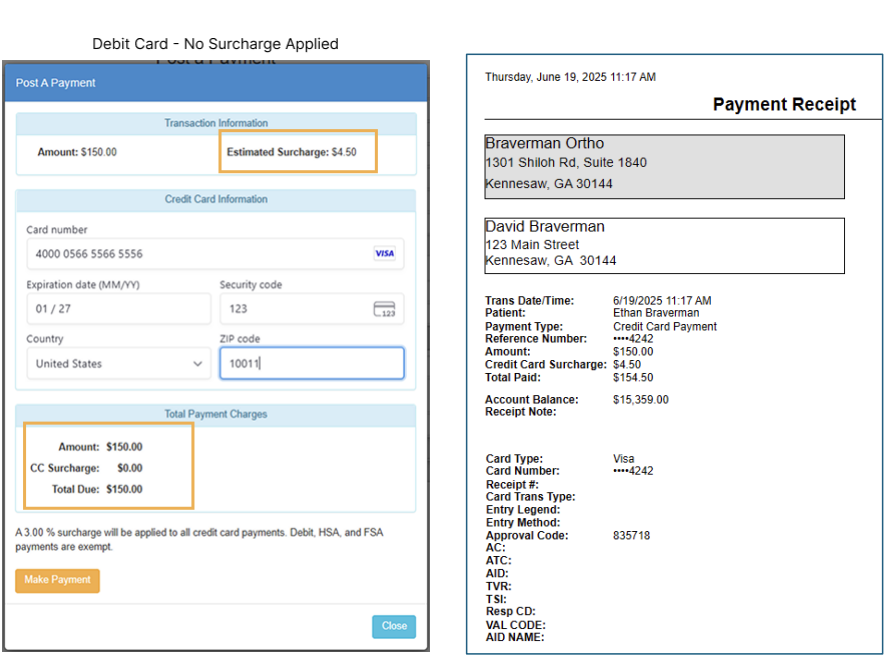This screenshot has width=885, height=660.
Task: Click the Amount: $150.00 transaction text
Action: click(77, 152)
